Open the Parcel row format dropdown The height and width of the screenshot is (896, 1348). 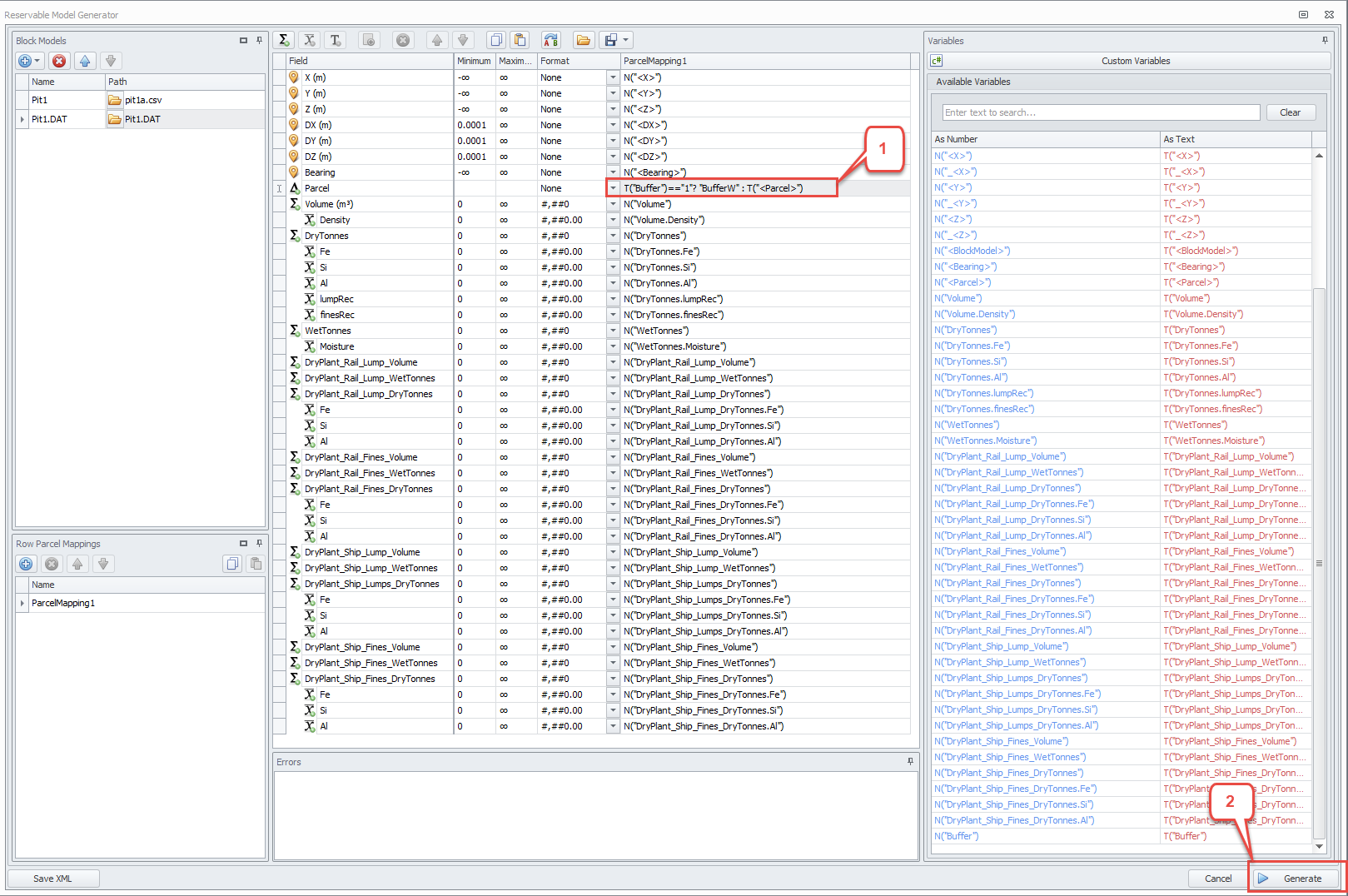613,188
